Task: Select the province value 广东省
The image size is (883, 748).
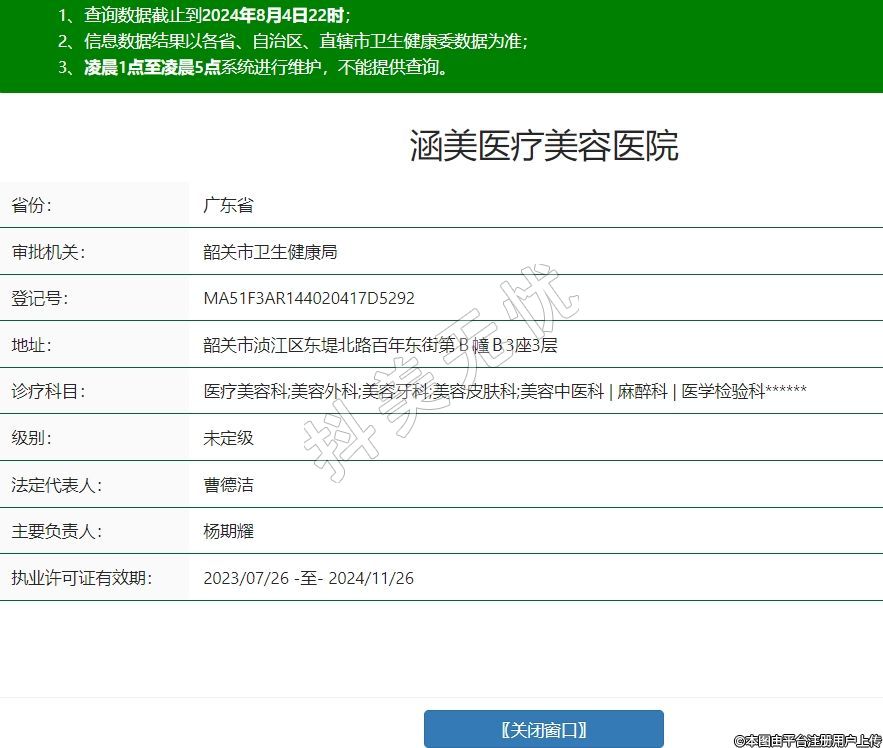Action: click(x=228, y=206)
